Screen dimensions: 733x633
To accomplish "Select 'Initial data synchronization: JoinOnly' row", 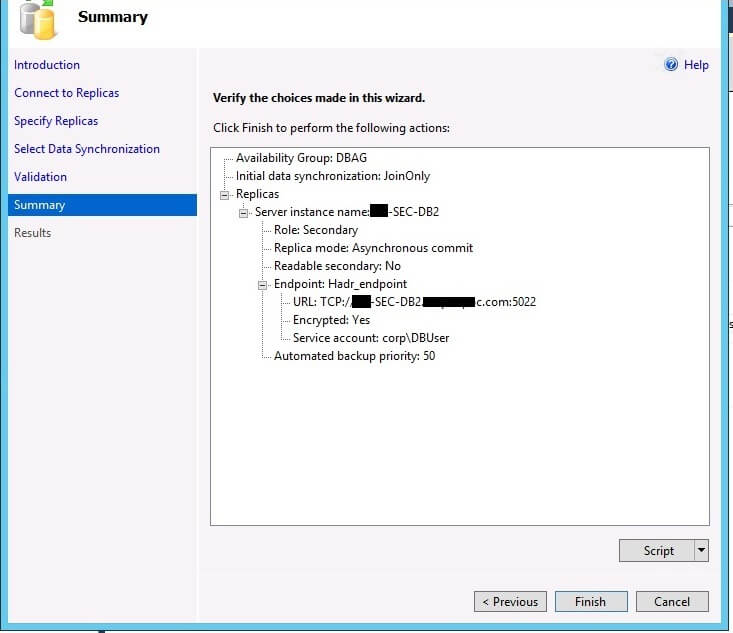I will point(333,176).
